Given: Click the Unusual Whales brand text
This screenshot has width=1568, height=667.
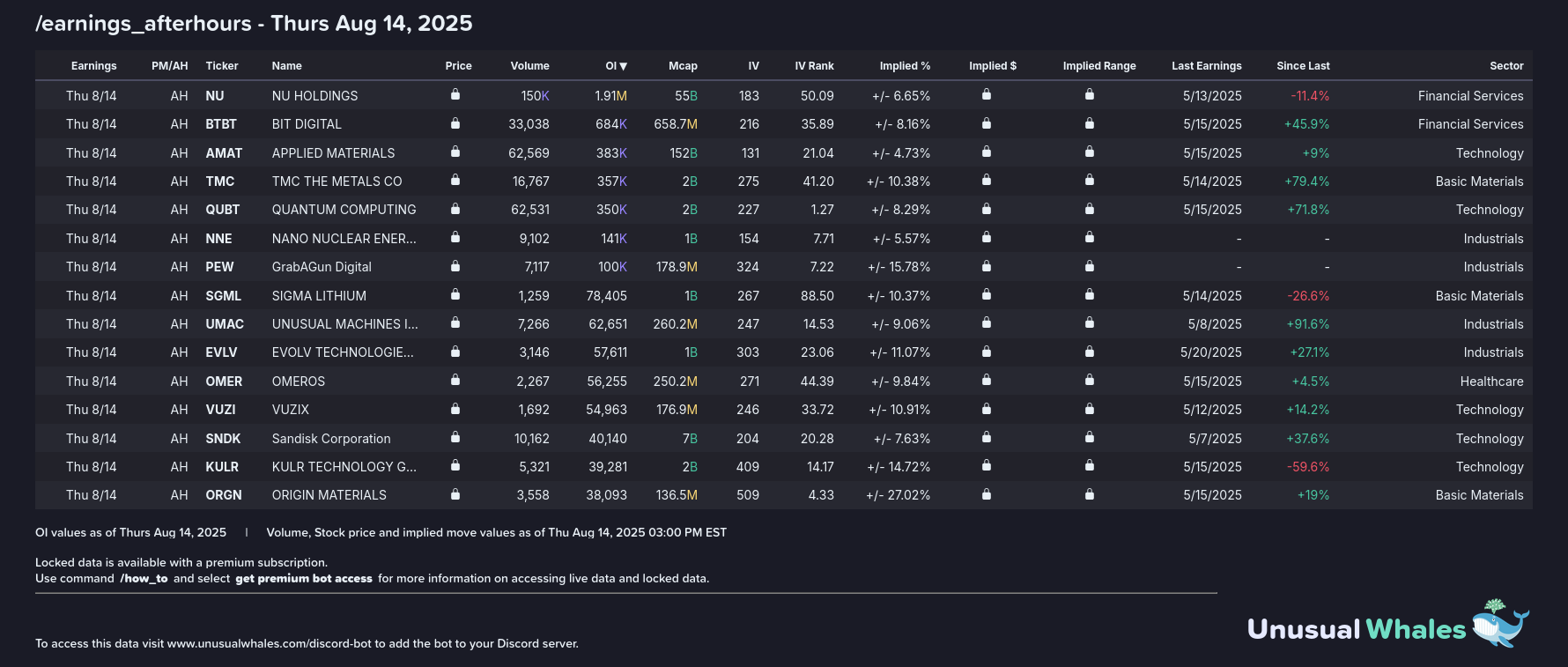Looking at the screenshot, I should tap(1357, 629).
